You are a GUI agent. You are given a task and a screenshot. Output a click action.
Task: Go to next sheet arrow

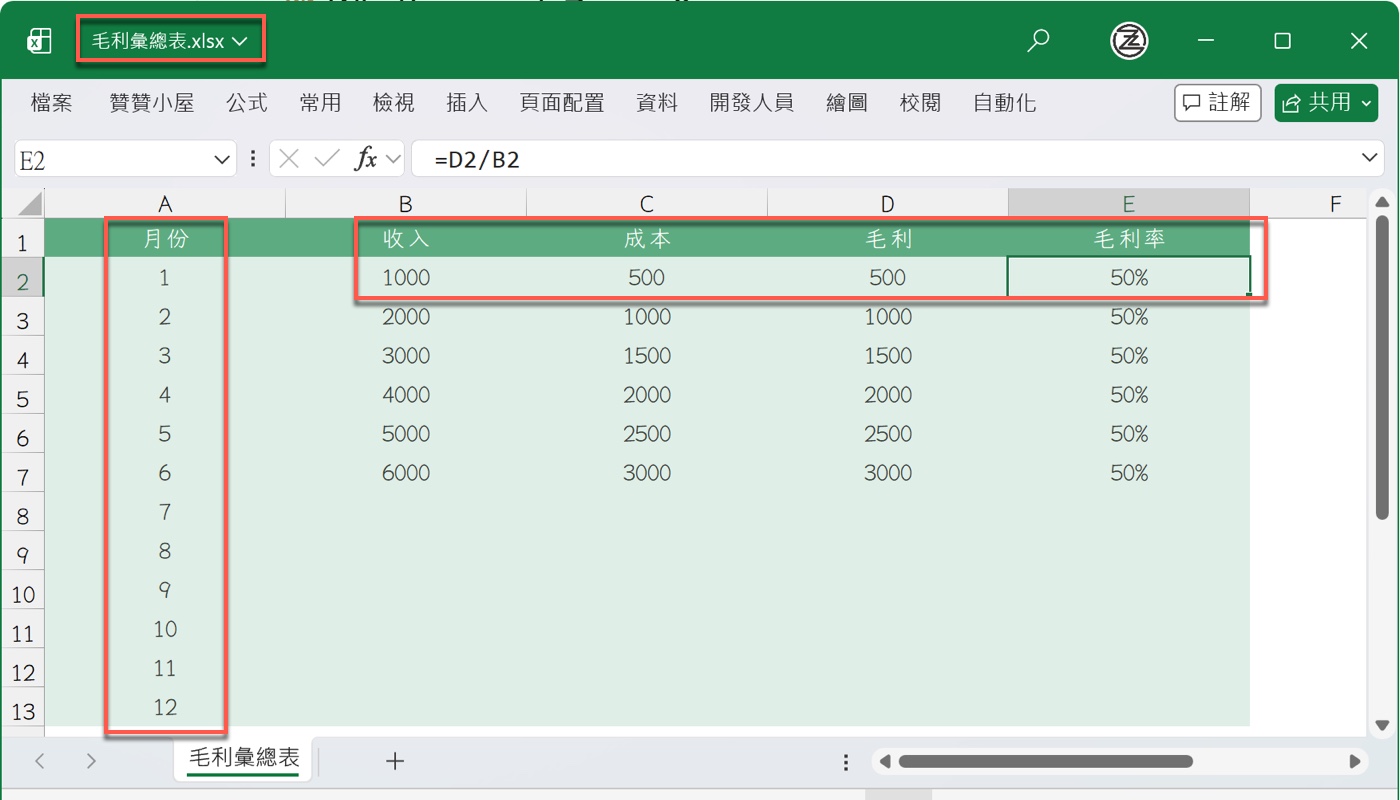tap(91, 761)
